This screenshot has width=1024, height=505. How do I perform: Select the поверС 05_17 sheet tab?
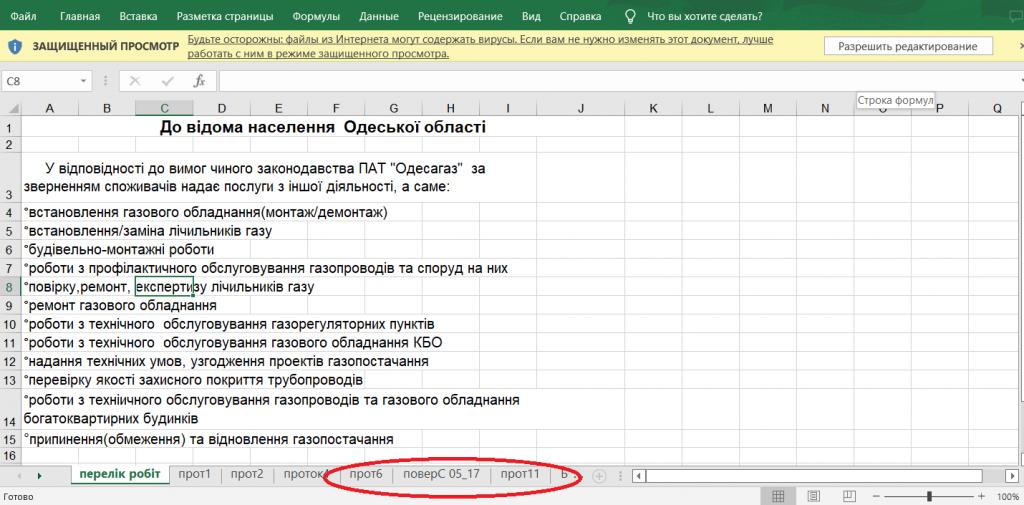tap(440, 474)
